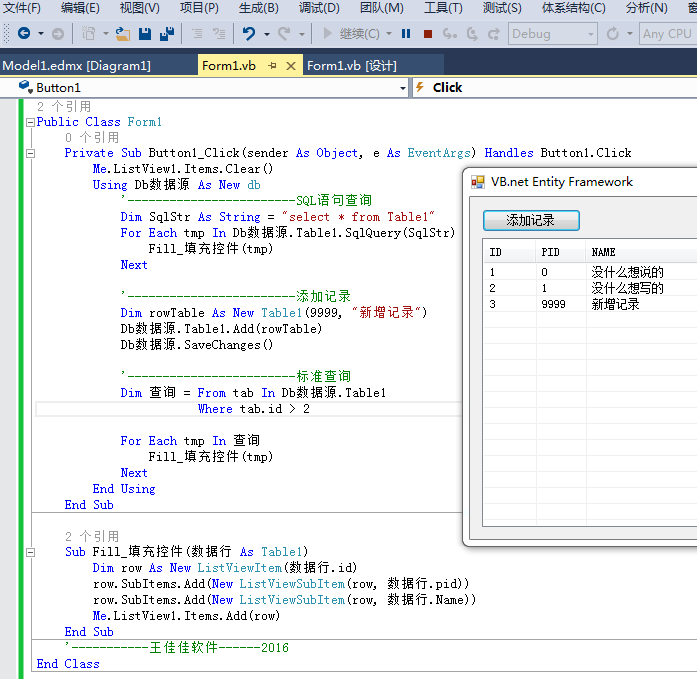Select the 新增记录 row in the list
This screenshot has width=697, height=679.
[614, 304]
